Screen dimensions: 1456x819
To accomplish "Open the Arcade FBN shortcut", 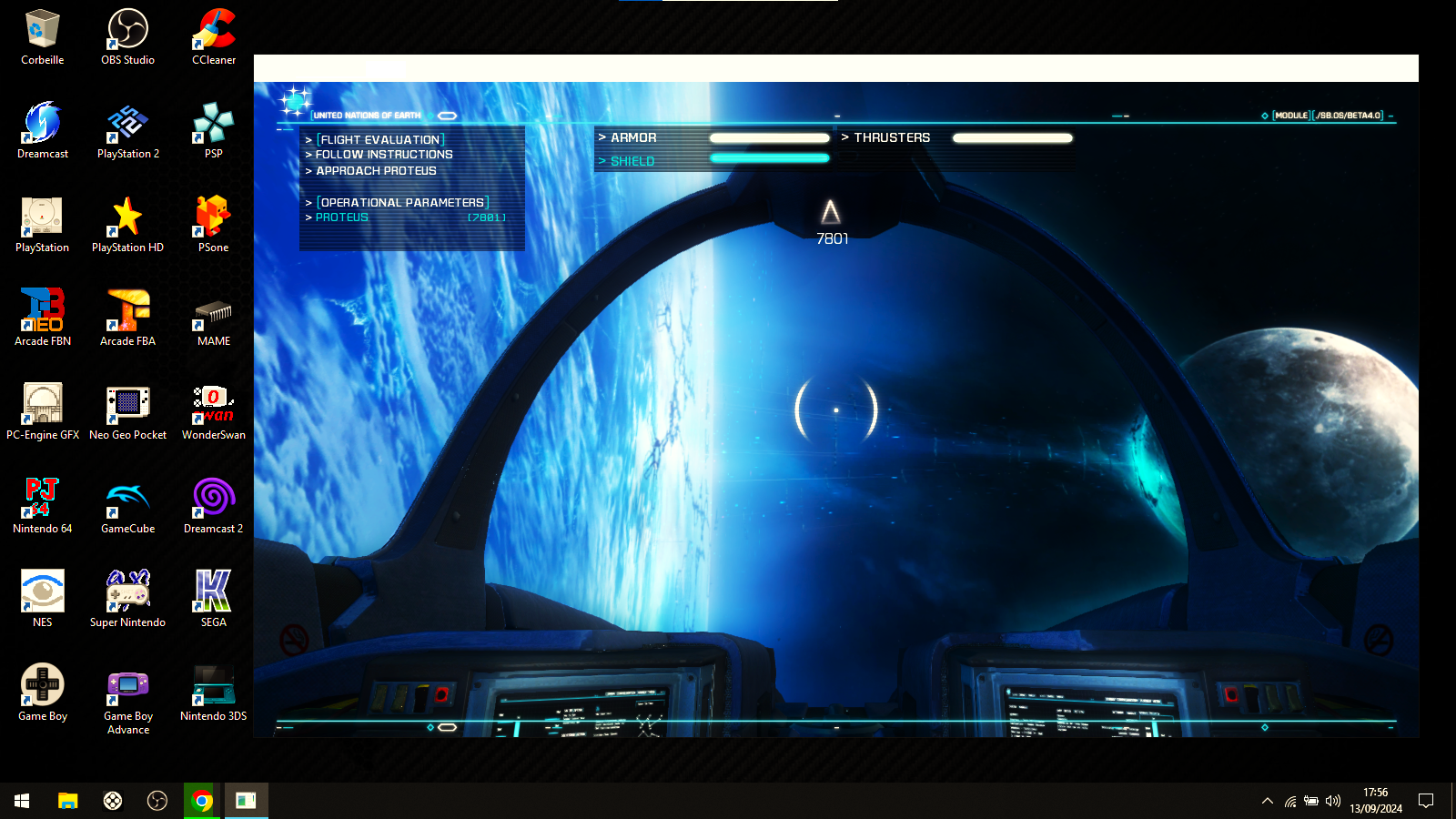I will [42, 318].
